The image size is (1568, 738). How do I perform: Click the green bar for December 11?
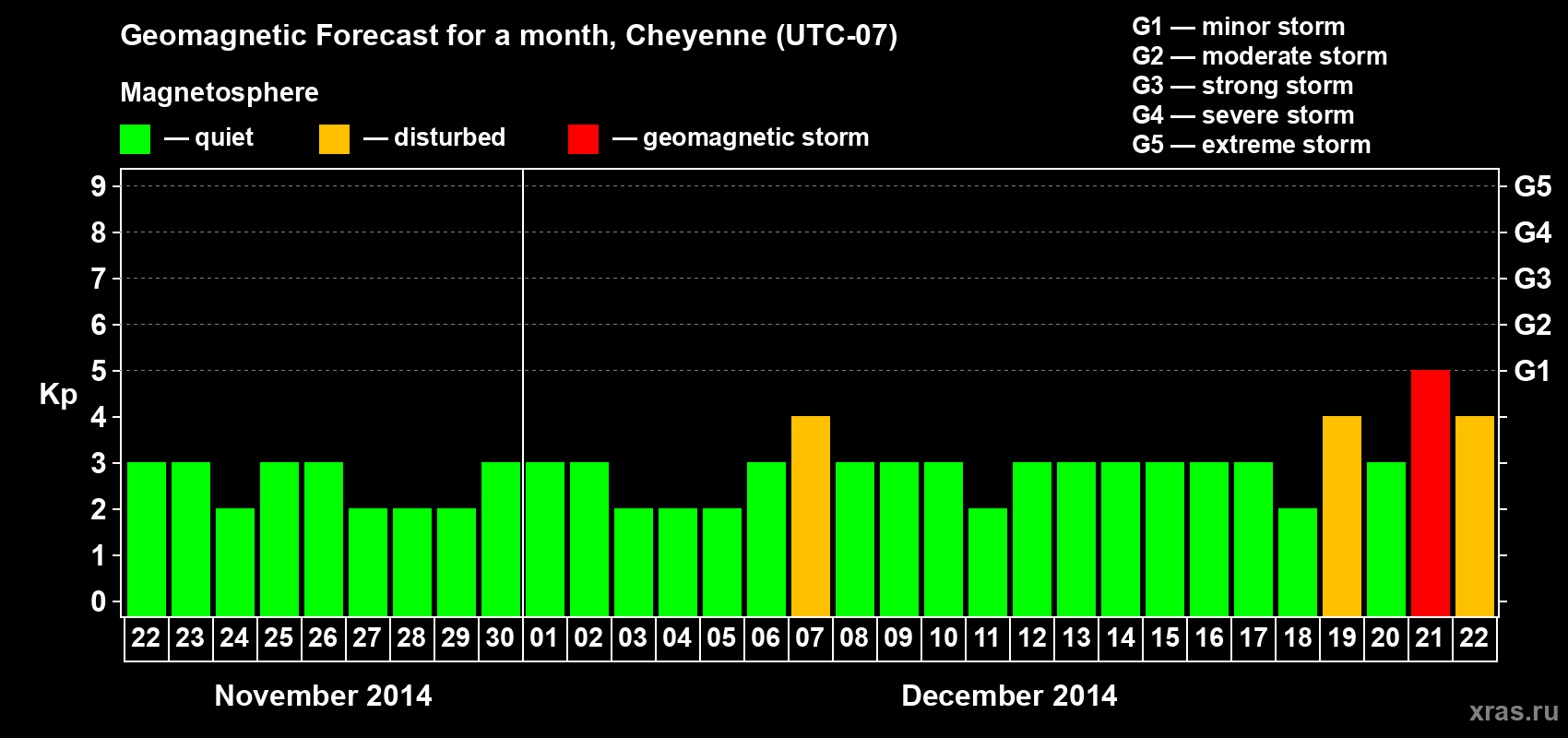(987, 562)
